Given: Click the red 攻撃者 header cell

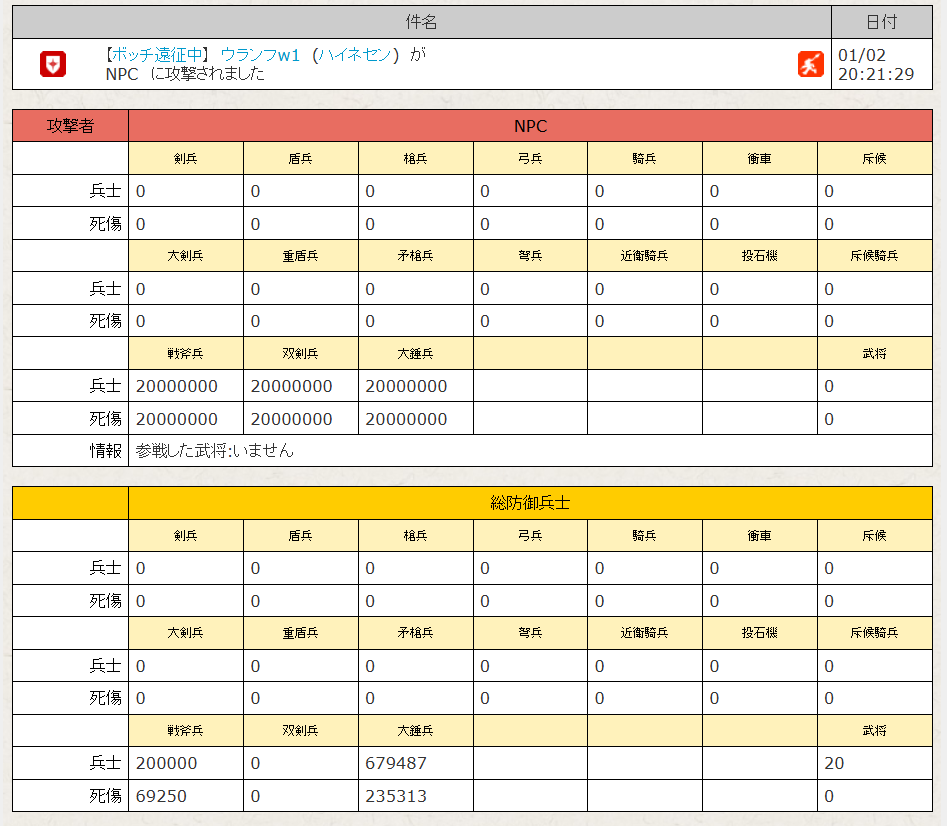Looking at the screenshot, I should point(70,126).
